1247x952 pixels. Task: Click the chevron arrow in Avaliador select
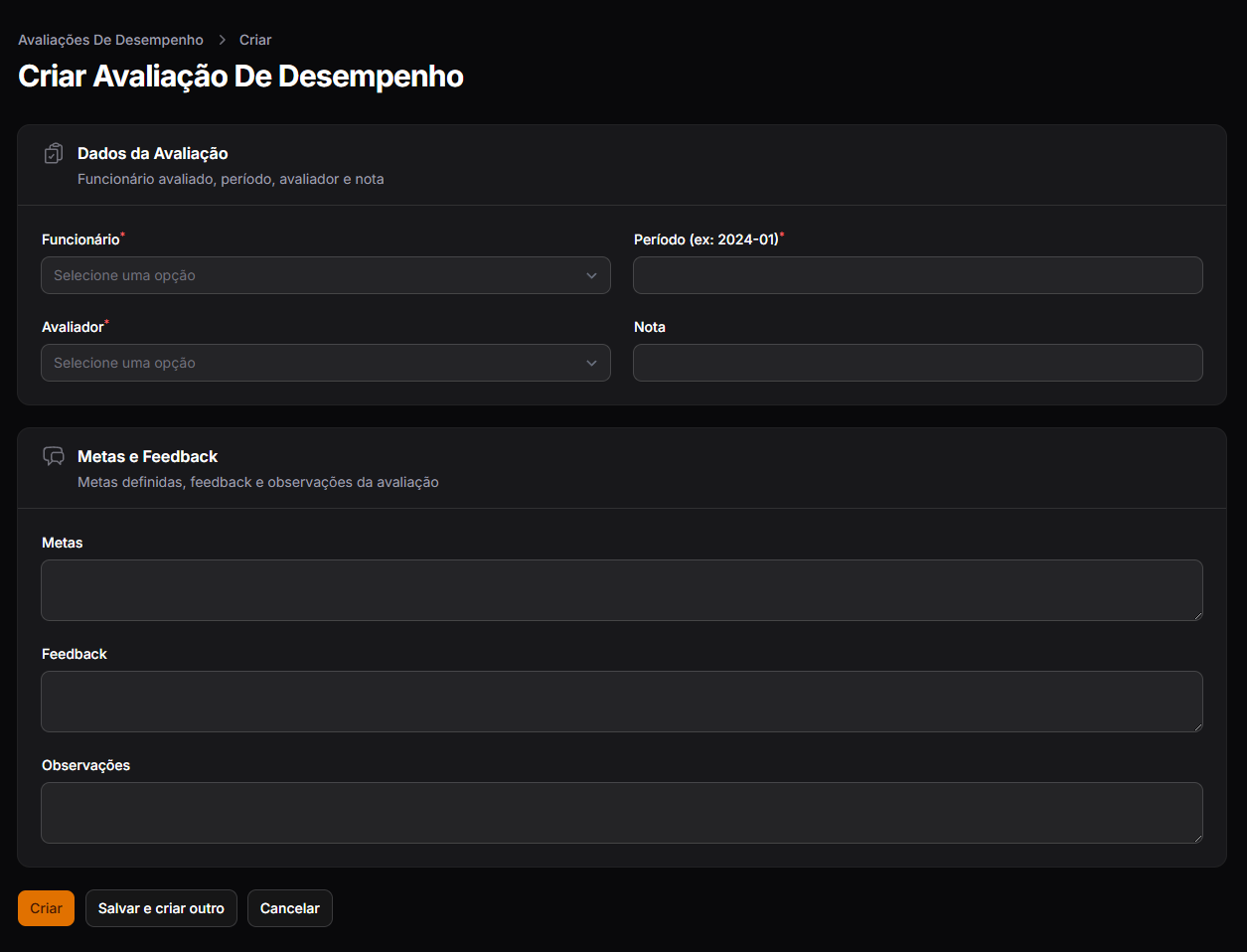[x=592, y=363]
